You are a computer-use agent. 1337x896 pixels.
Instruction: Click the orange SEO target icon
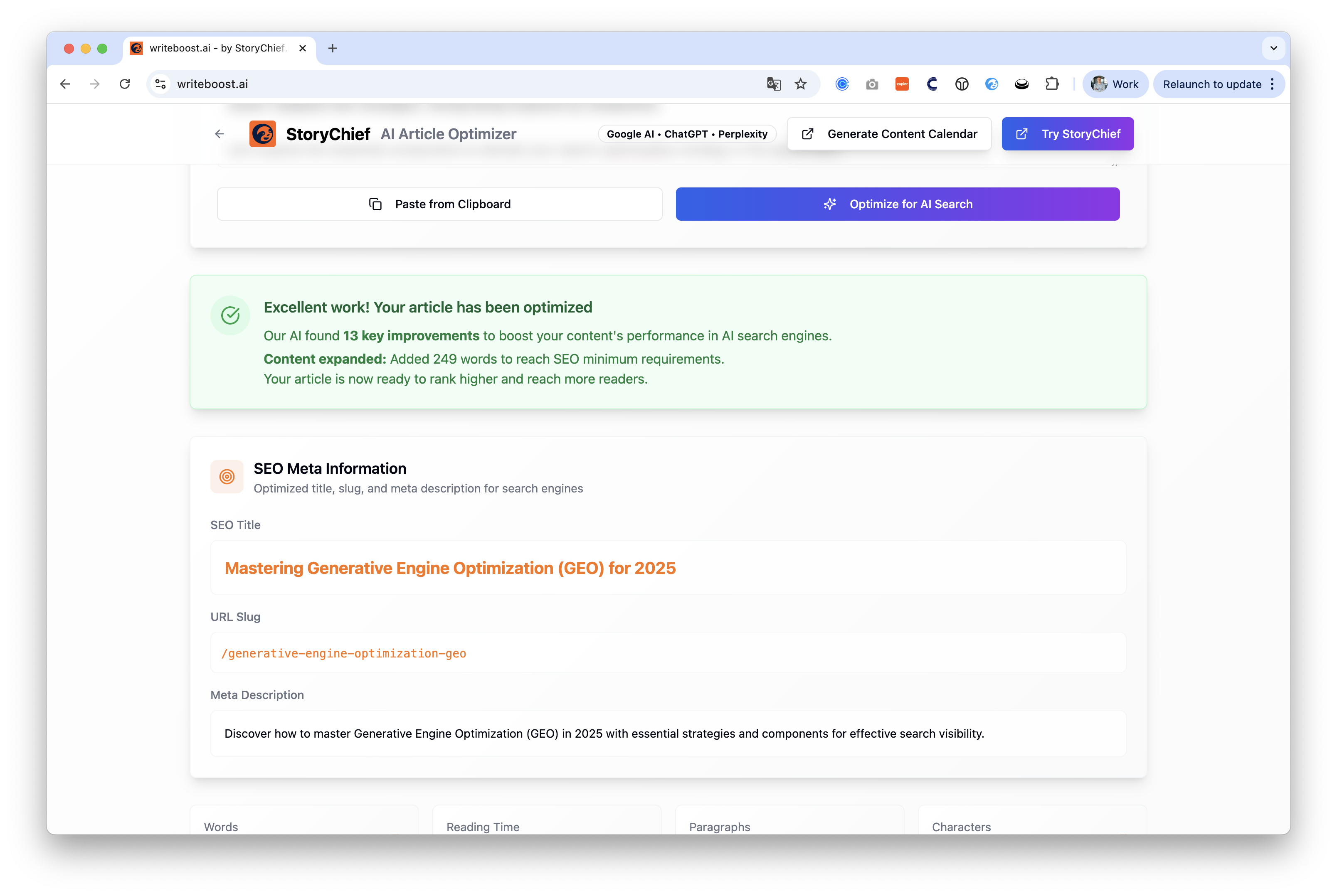pyautogui.click(x=227, y=477)
